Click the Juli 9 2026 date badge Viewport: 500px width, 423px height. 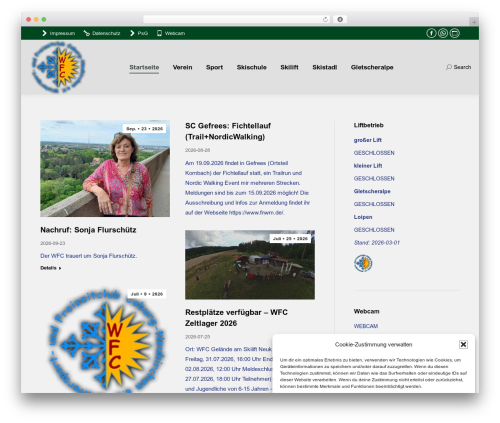(x=147, y=294)
